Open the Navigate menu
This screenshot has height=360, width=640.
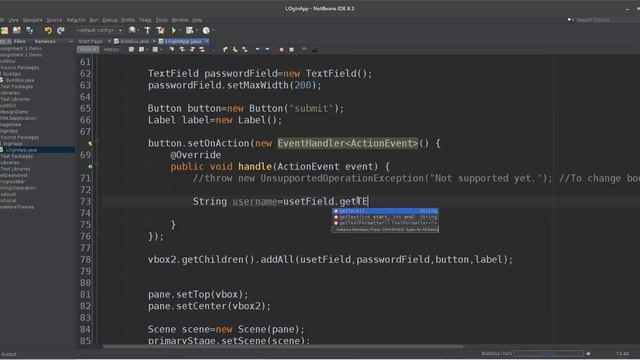[33, 20]
